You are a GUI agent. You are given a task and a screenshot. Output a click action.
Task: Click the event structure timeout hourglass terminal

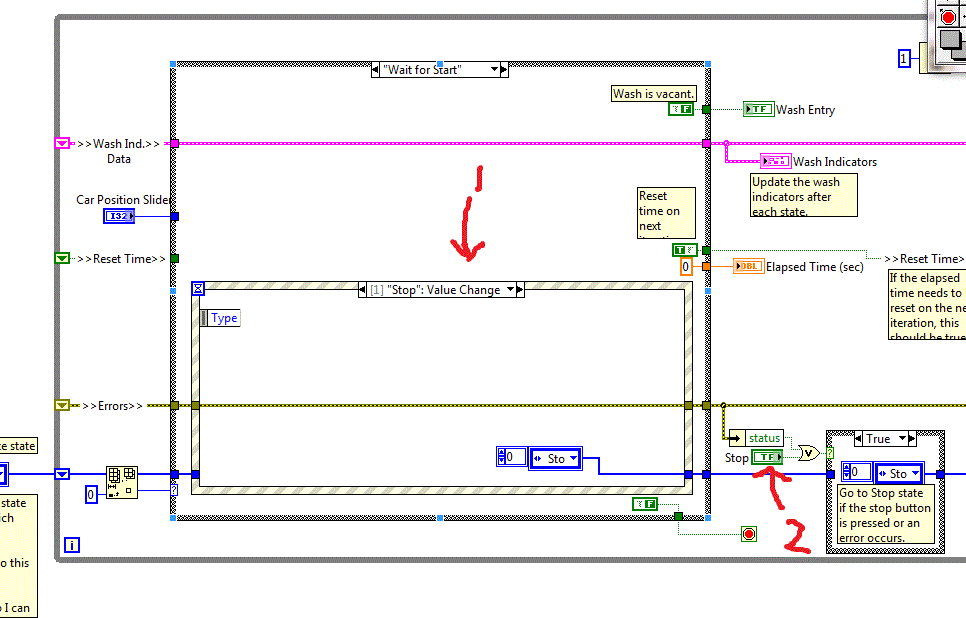click(198, 288)
